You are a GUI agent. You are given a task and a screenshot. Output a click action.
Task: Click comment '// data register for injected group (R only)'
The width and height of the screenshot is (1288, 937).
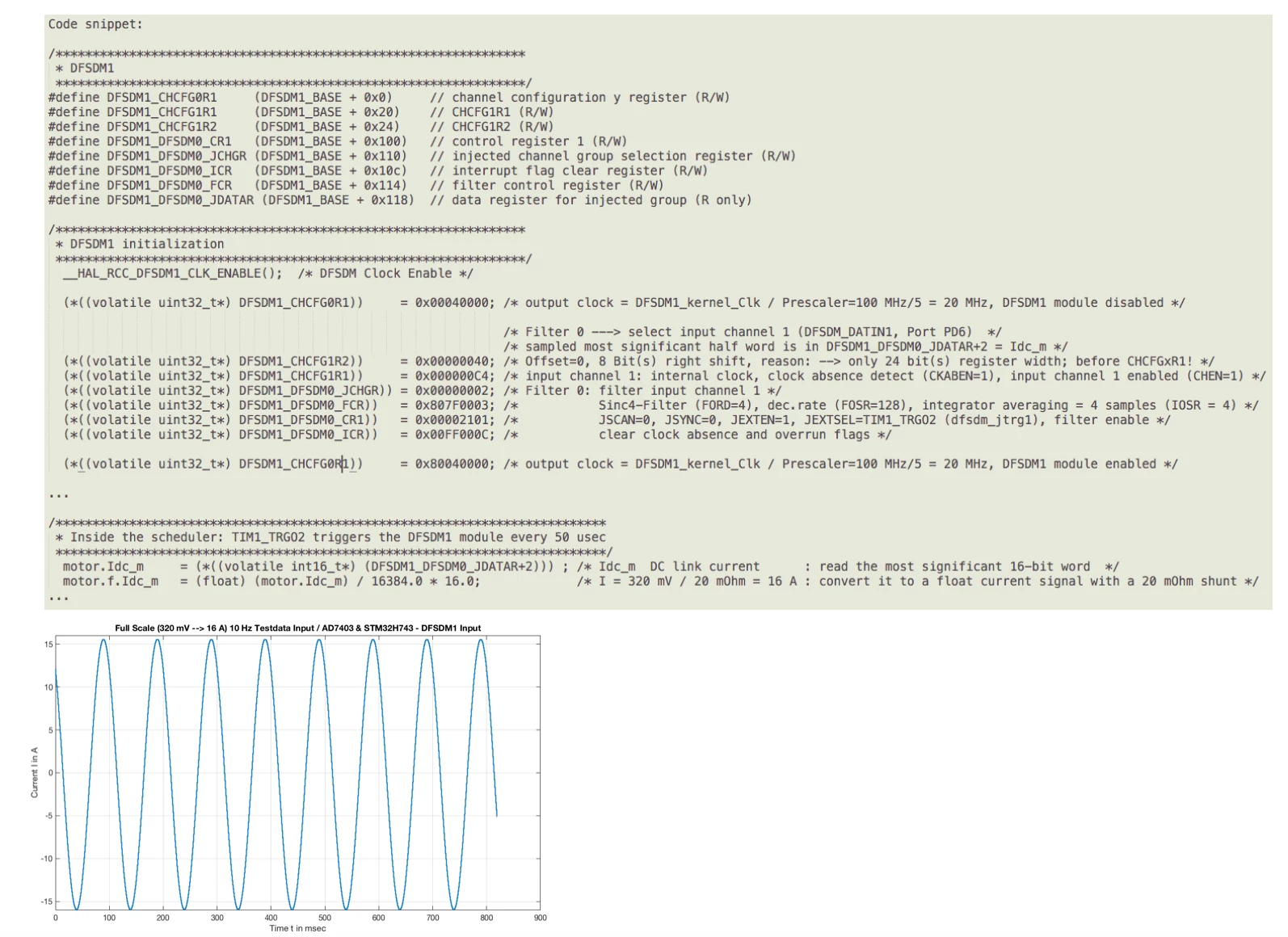(x=591, y=200)
